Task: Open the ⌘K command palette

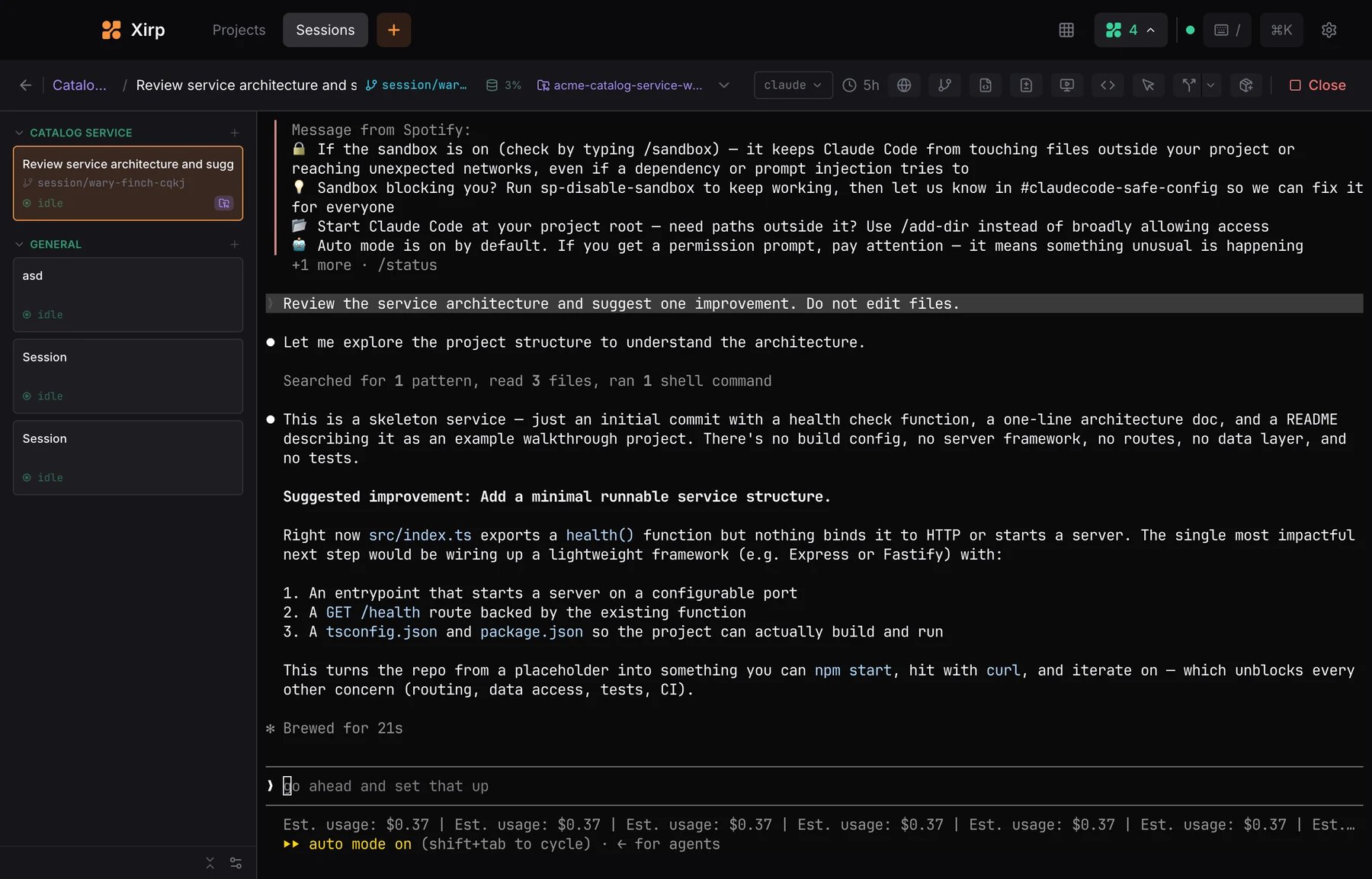Action: (x=1281, y=30)
